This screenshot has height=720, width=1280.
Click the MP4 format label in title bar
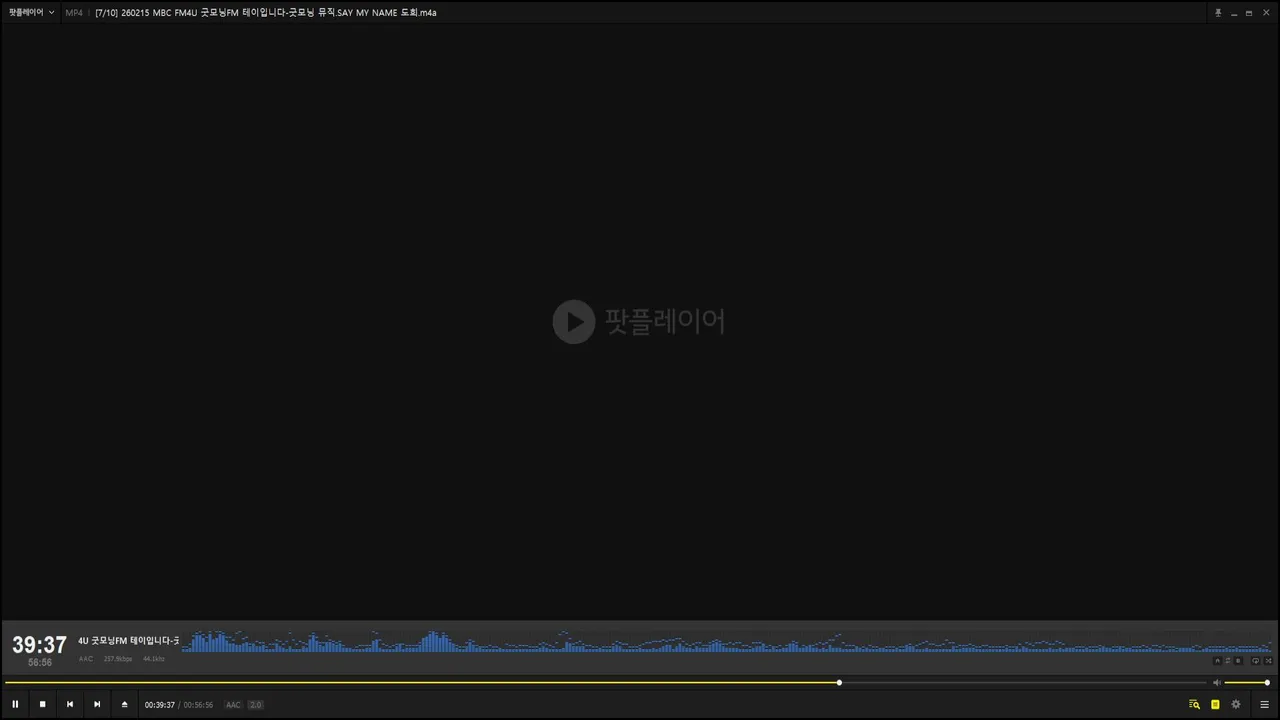click(74, 13)
